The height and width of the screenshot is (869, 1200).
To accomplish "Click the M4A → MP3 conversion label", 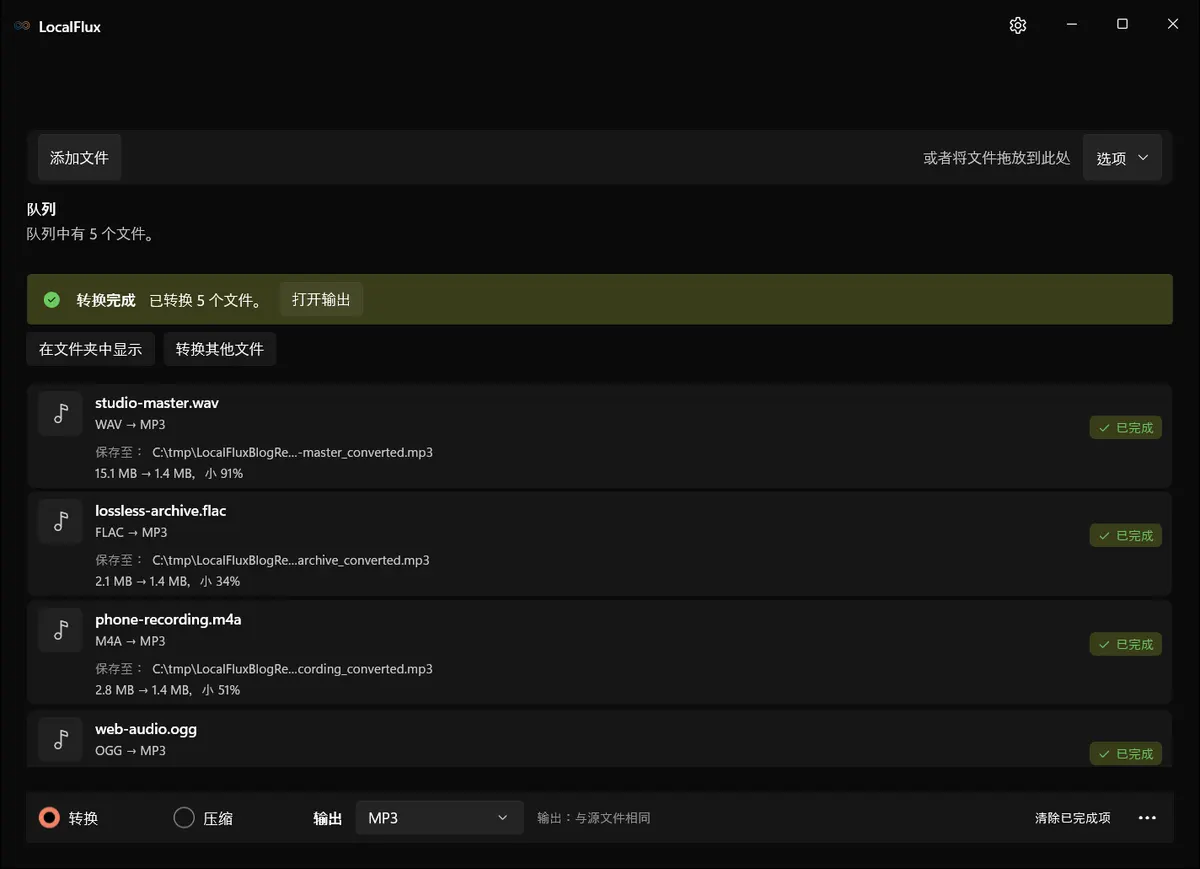I will point(130,641).
